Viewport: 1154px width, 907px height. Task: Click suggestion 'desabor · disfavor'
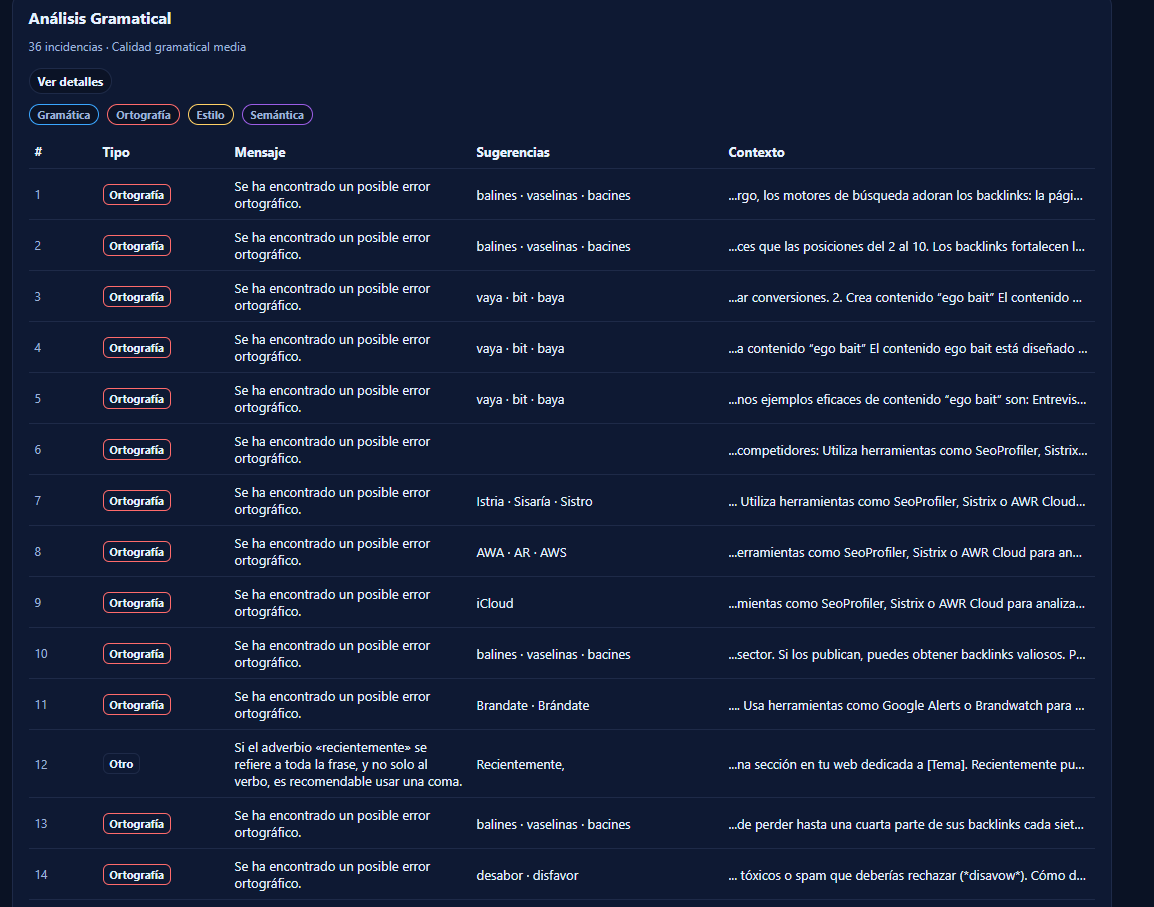click(x=527, y=875)
